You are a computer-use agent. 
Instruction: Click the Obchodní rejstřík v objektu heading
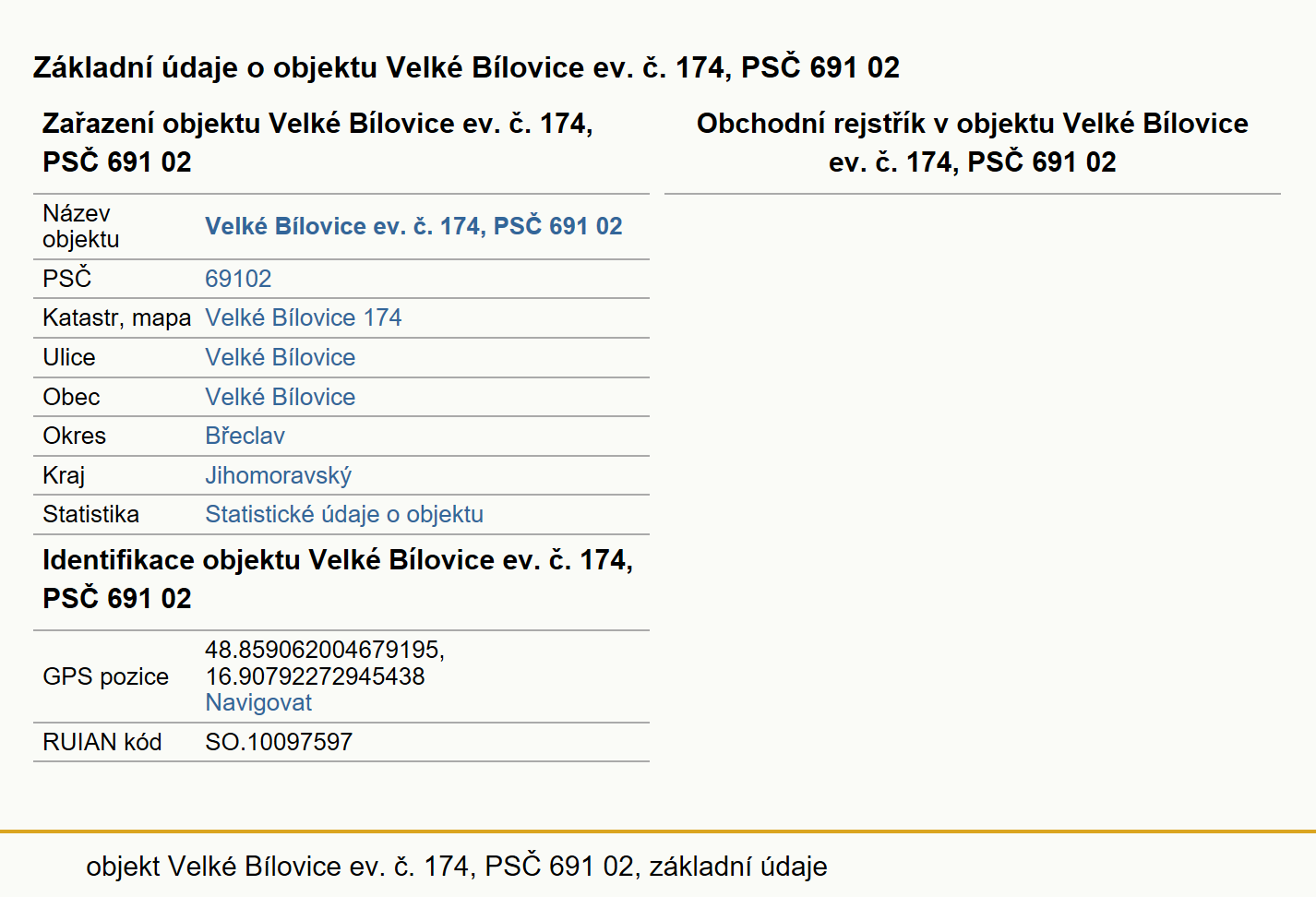(x=973, y=142)
